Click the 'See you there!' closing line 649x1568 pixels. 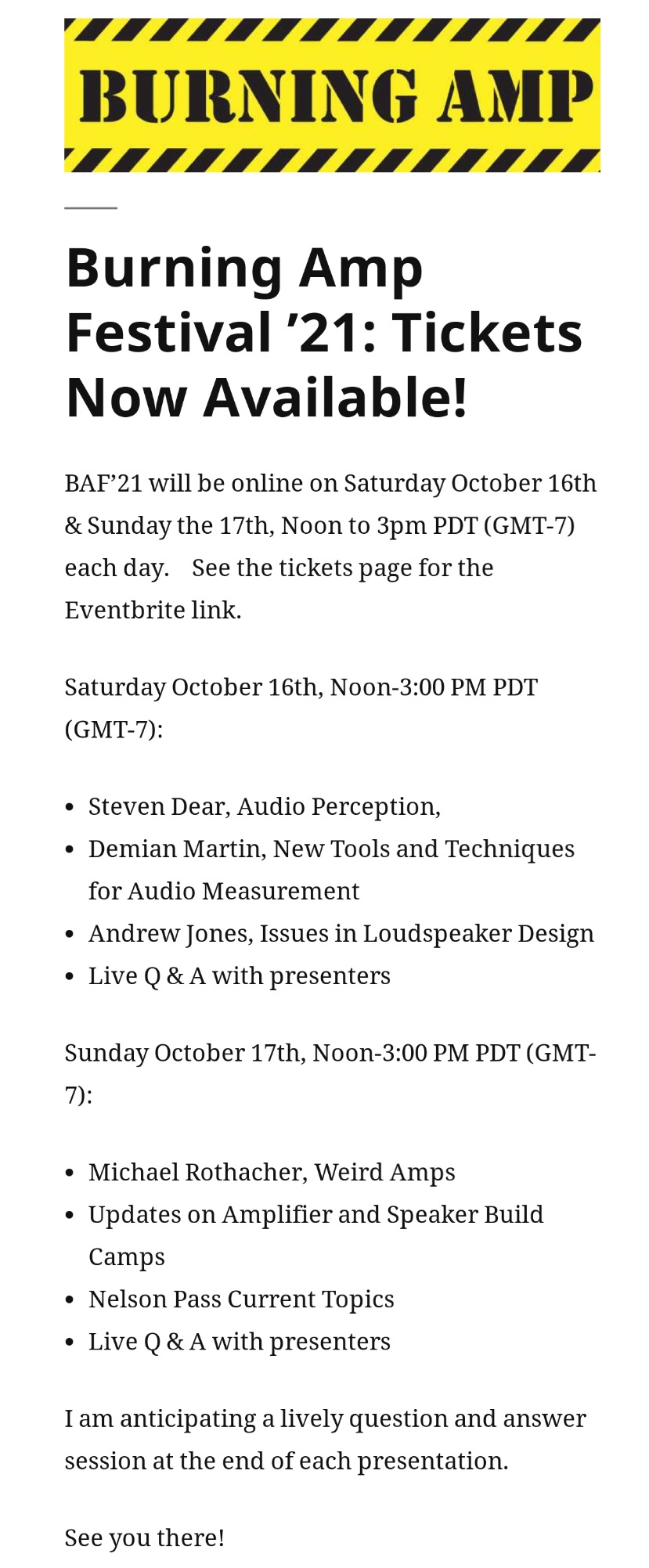pos(144,1537)
